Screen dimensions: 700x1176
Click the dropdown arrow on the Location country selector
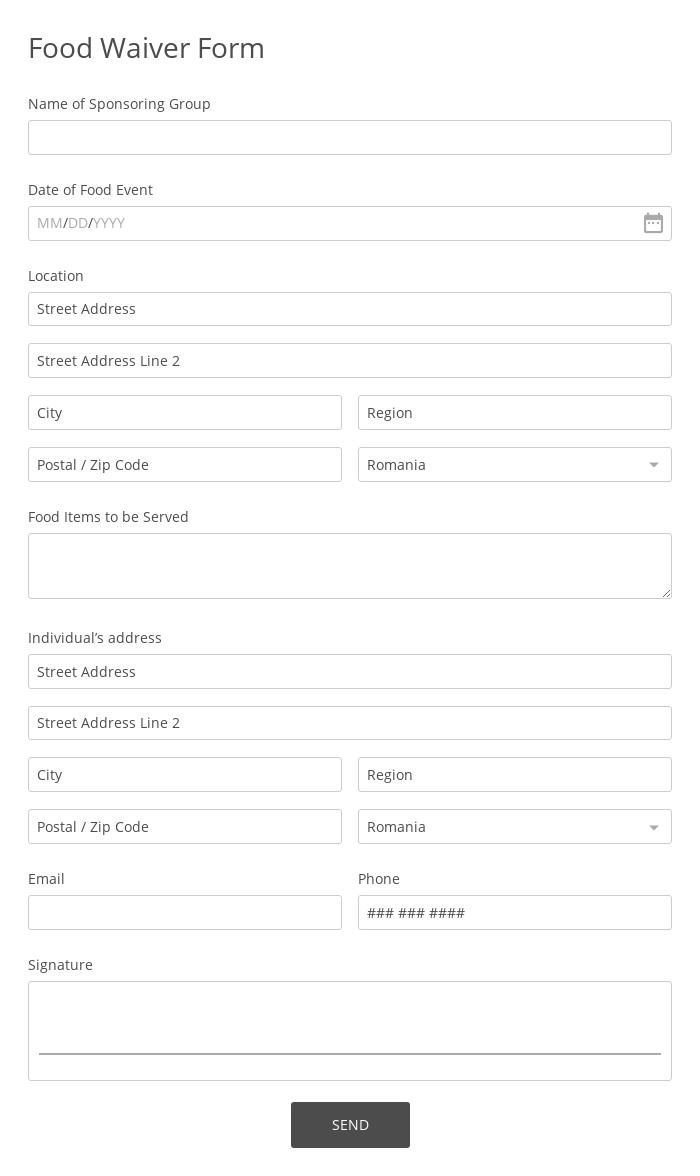[x=653, y=464]
